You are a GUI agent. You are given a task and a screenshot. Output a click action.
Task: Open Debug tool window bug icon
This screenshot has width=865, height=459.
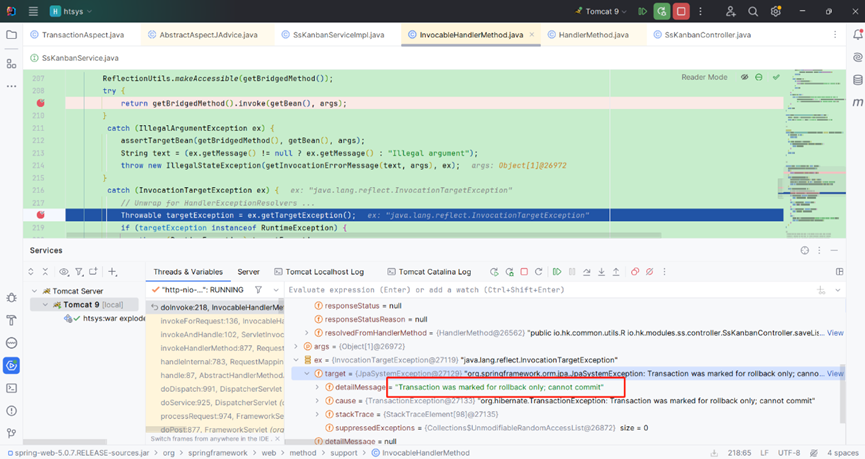tap(11, 298)
